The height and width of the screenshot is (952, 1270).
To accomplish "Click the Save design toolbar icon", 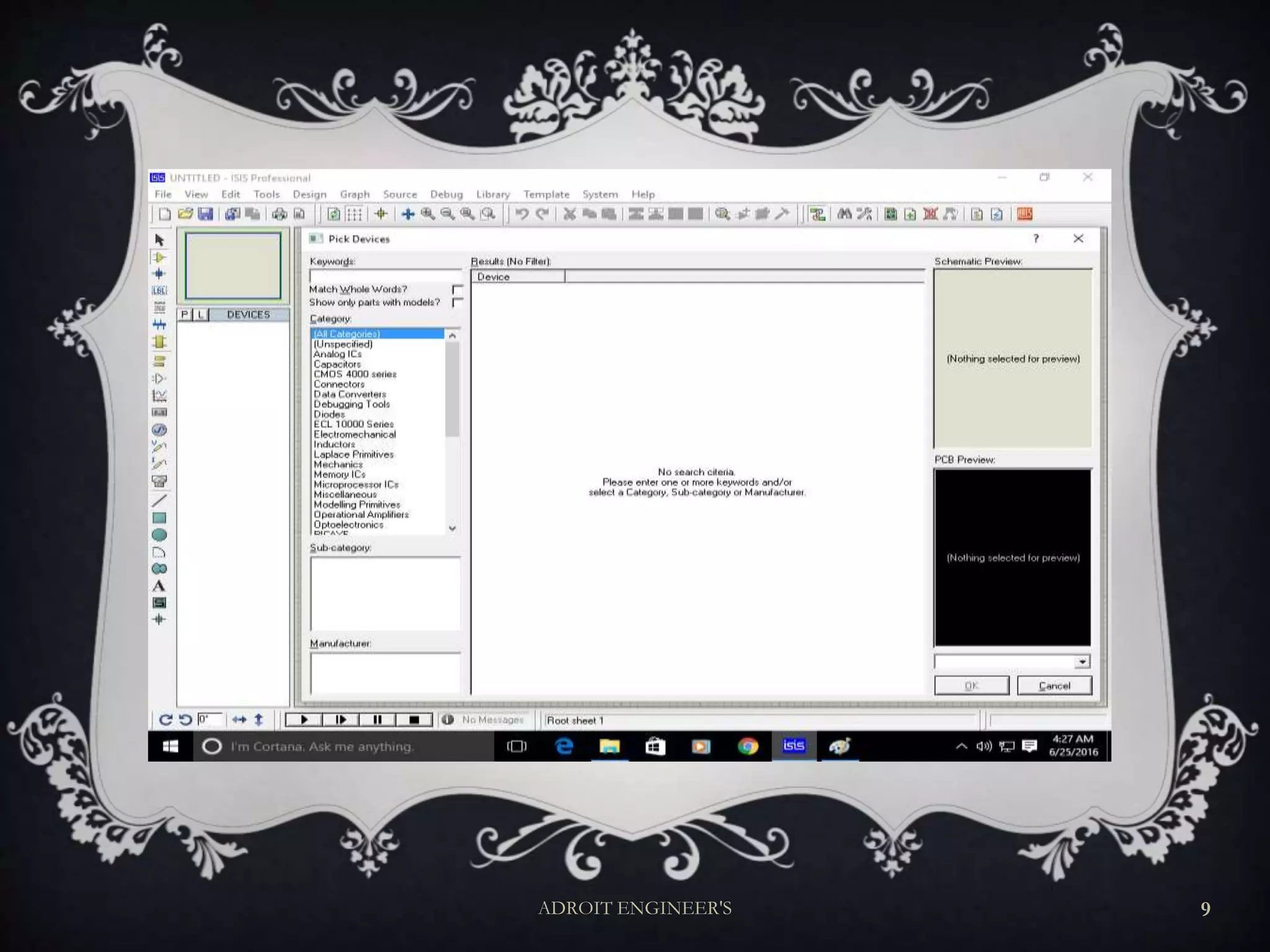I will coord(205,214).
